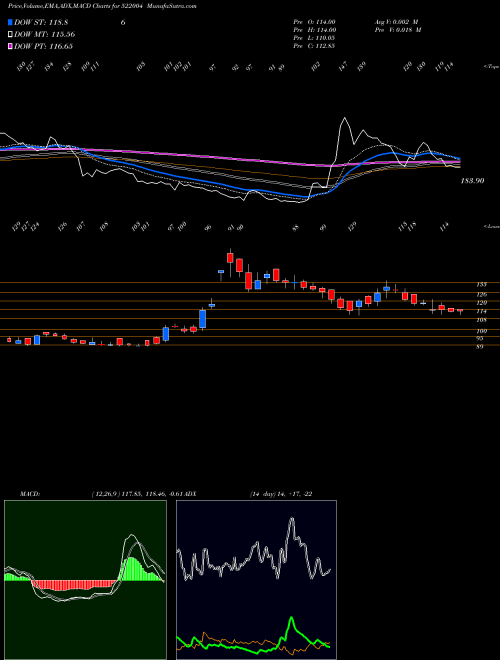
Task: Click the white DOW MT legend swatch
Action: point(10,35)
